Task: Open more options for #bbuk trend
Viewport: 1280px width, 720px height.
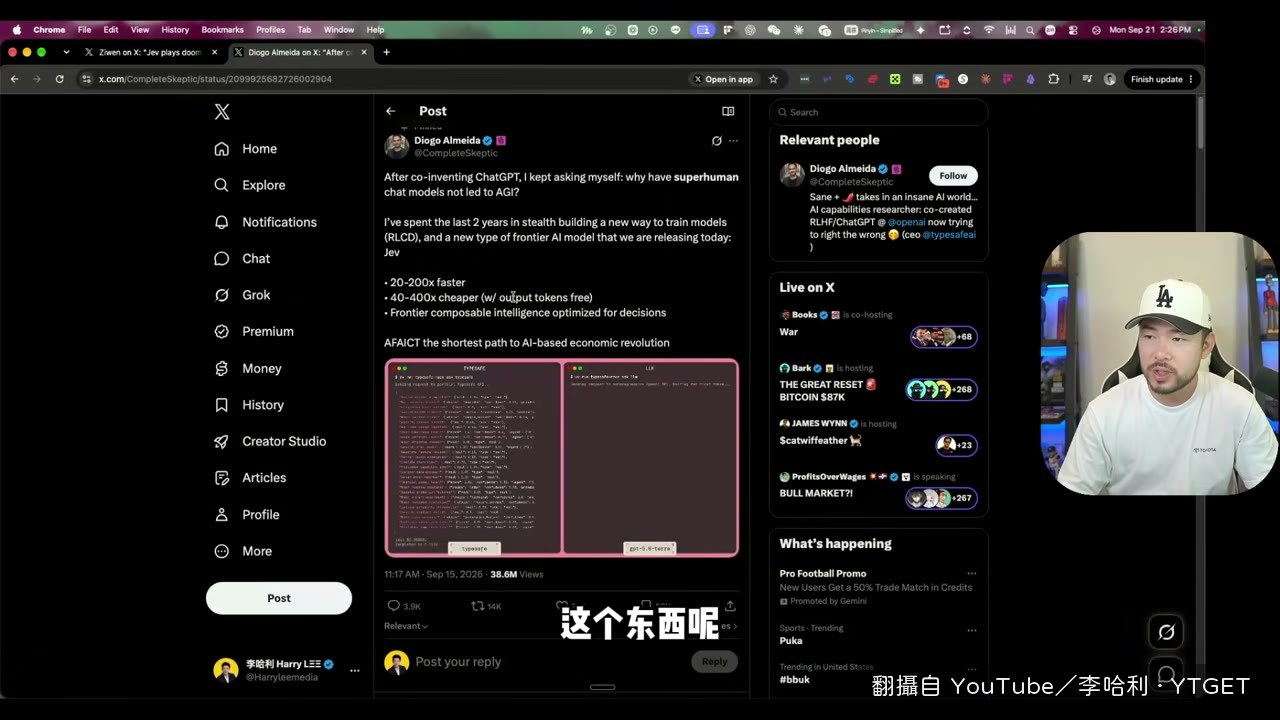Action: tap(971, 670)
